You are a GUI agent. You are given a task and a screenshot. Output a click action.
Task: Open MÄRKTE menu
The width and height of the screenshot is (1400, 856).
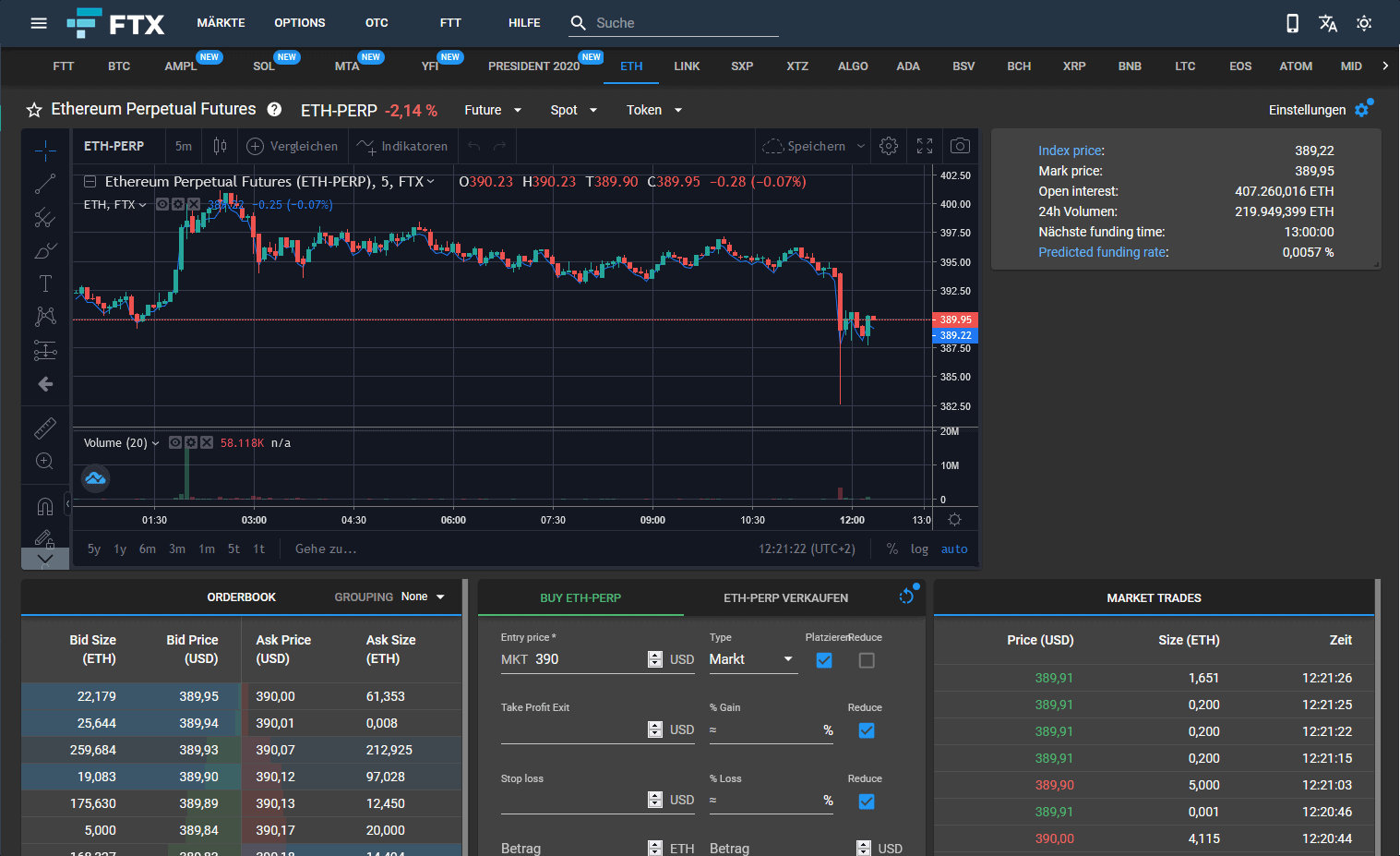point(221,23)
